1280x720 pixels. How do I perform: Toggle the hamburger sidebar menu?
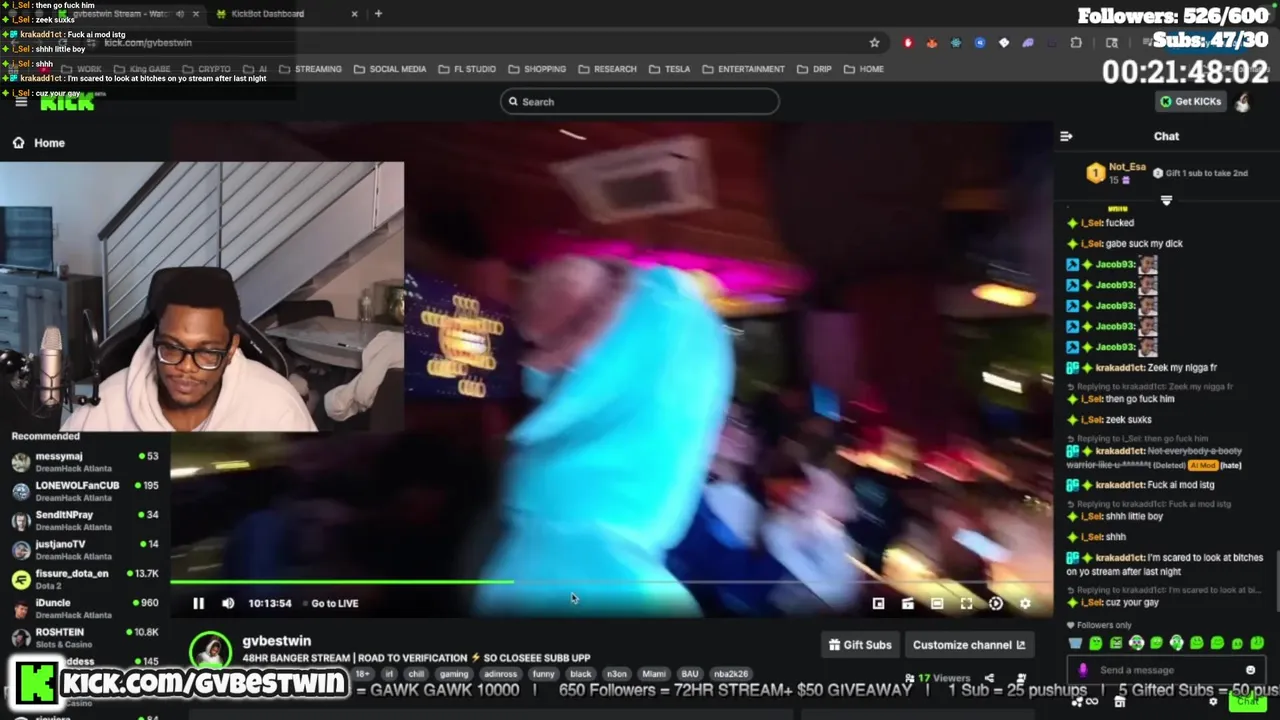20,101
